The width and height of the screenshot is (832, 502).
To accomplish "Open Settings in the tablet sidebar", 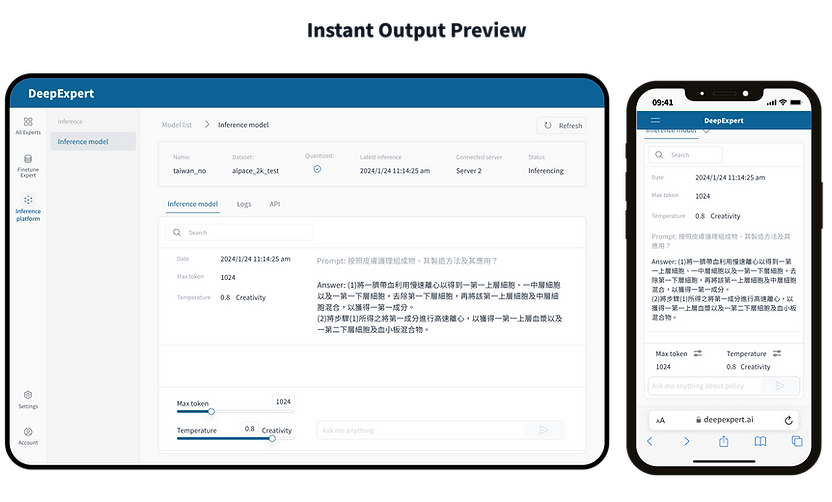I will (x=28, y=400).
